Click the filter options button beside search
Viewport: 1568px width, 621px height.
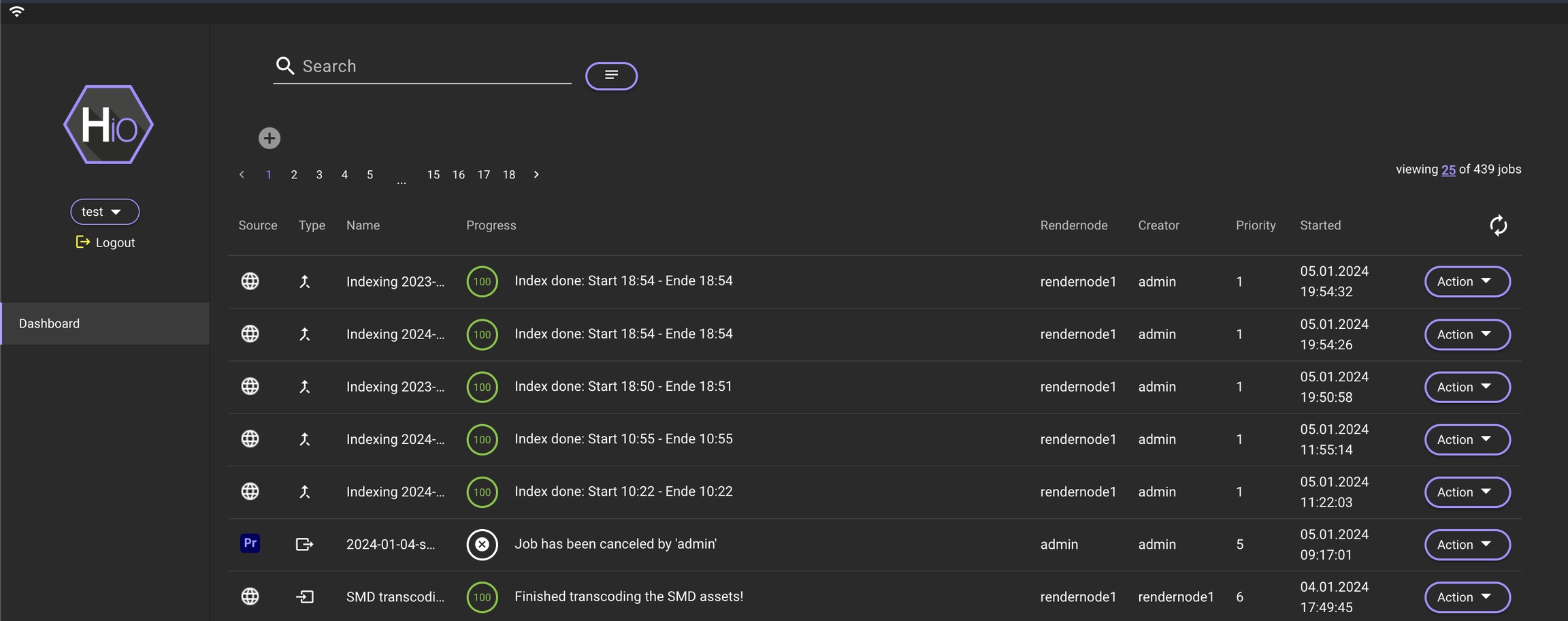pyautogui.click(x=611, y=76)
